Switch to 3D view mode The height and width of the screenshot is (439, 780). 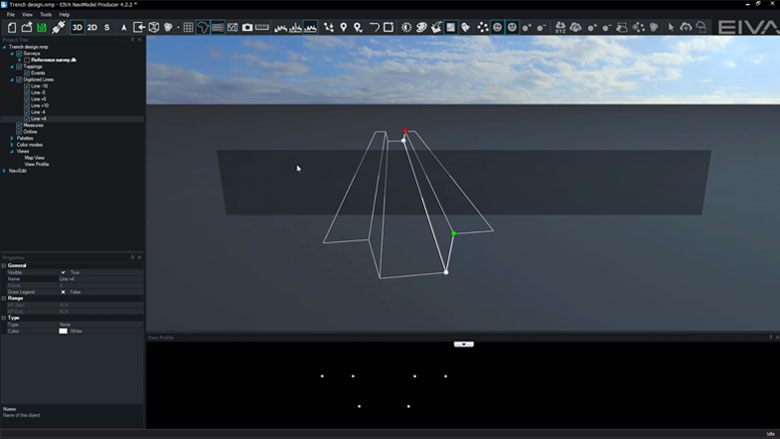(x=78, y=27)
